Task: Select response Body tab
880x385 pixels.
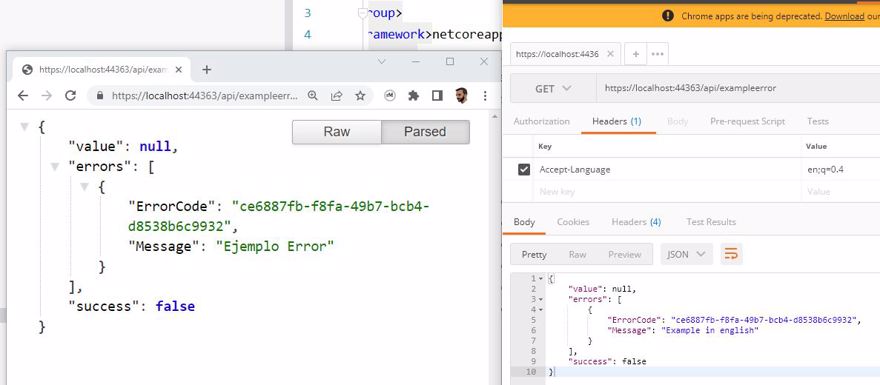Action: coord(524,222)
